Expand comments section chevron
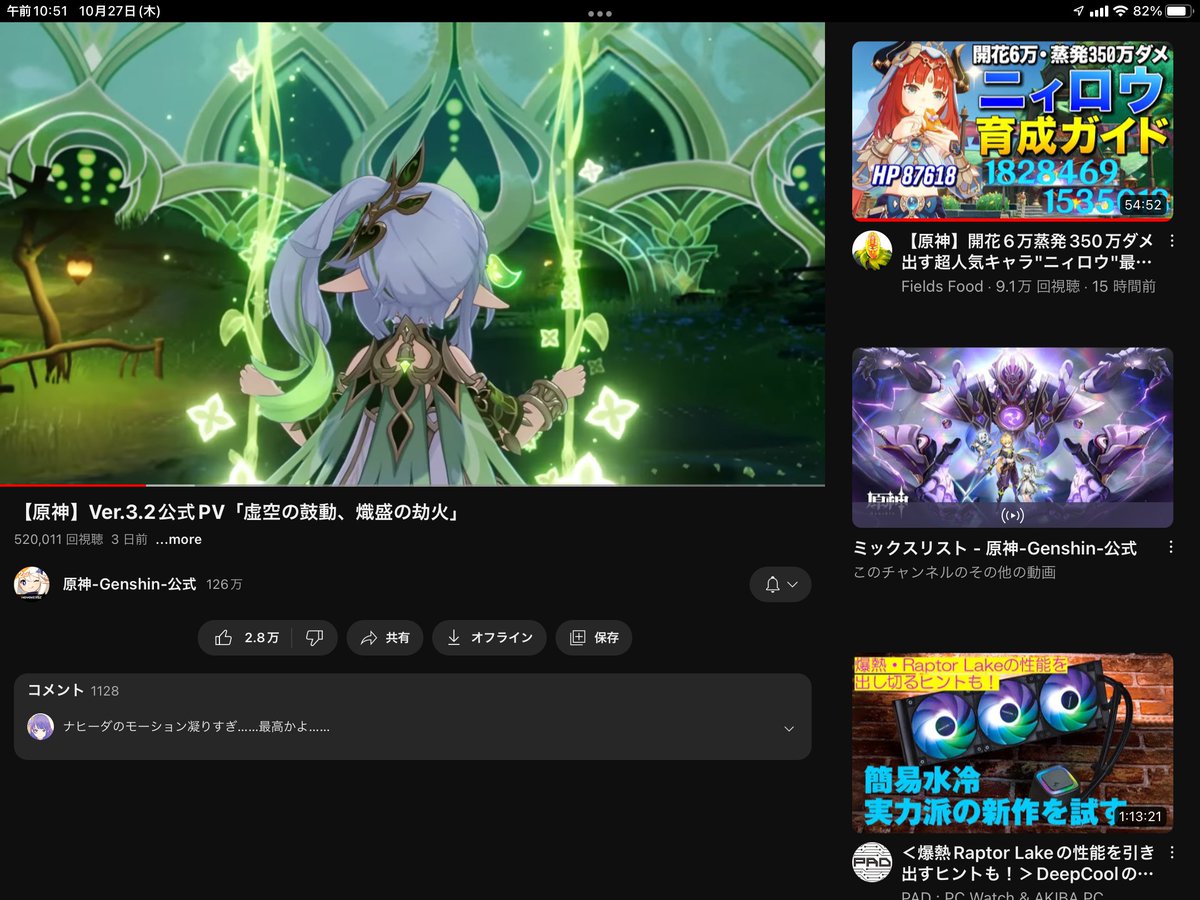This screenshot has width=1200, height=900. [x=789, y=729]
